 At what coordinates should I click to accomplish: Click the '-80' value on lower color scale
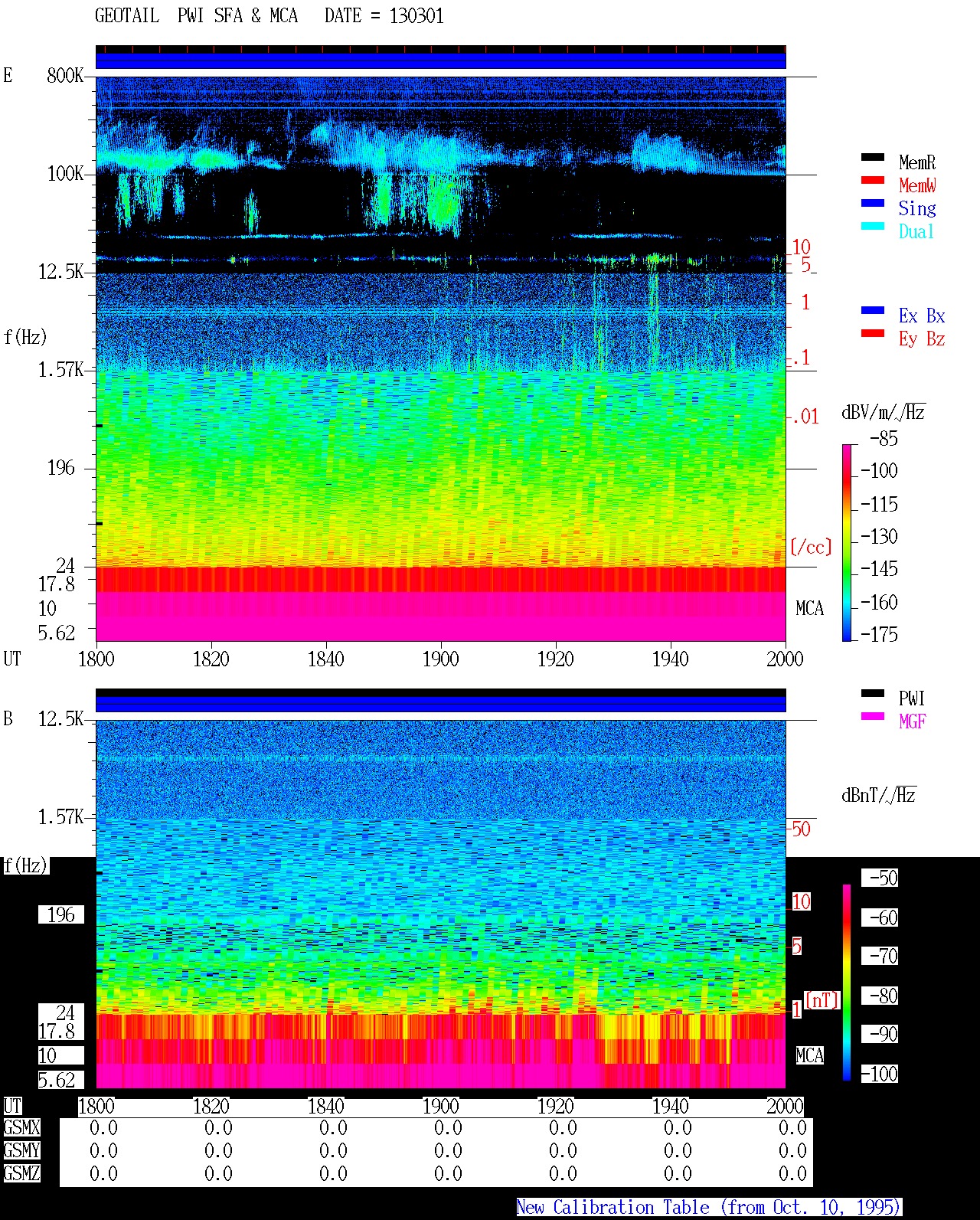tap(880, 996)
